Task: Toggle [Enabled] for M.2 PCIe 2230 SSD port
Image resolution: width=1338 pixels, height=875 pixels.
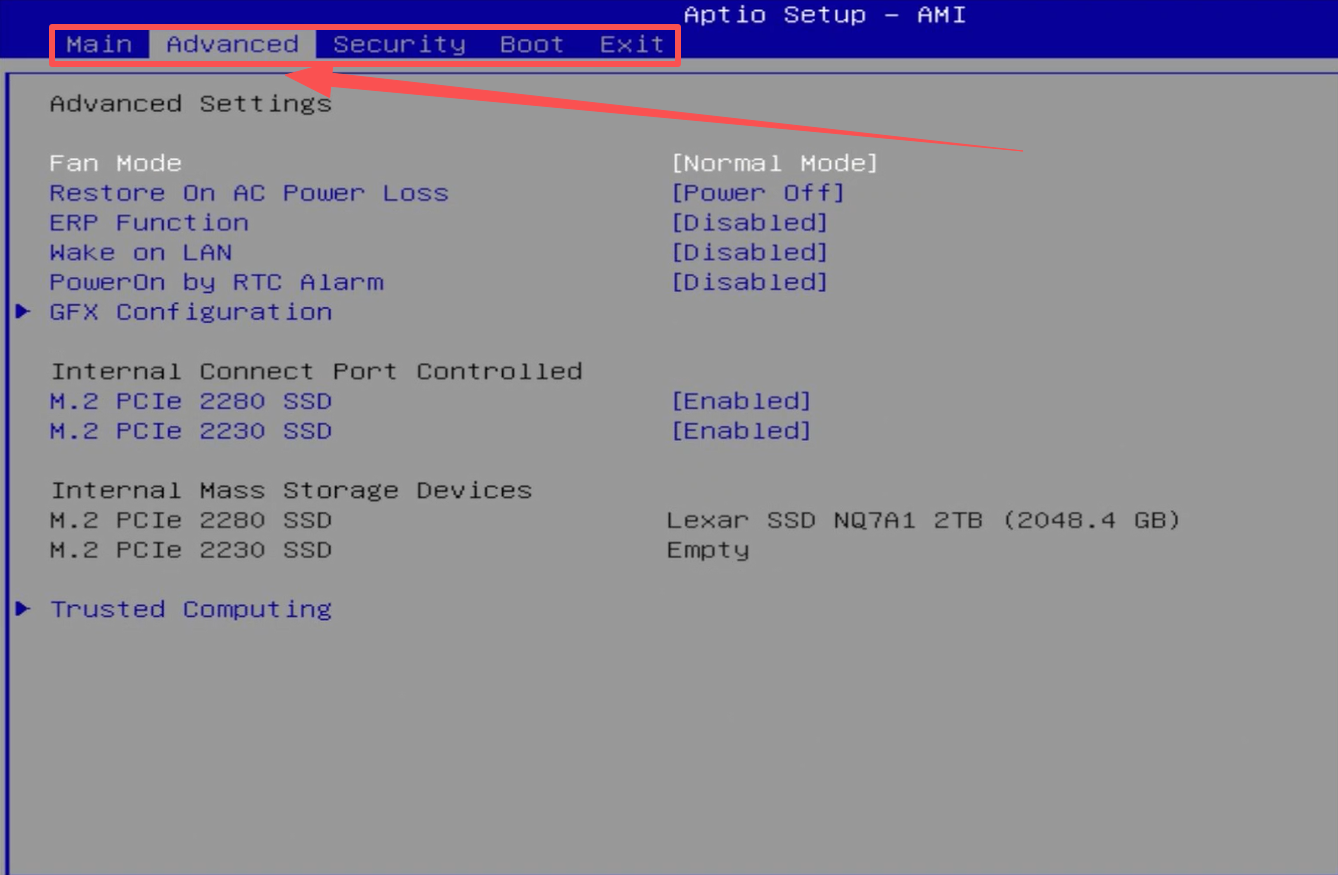Action: 740,432
